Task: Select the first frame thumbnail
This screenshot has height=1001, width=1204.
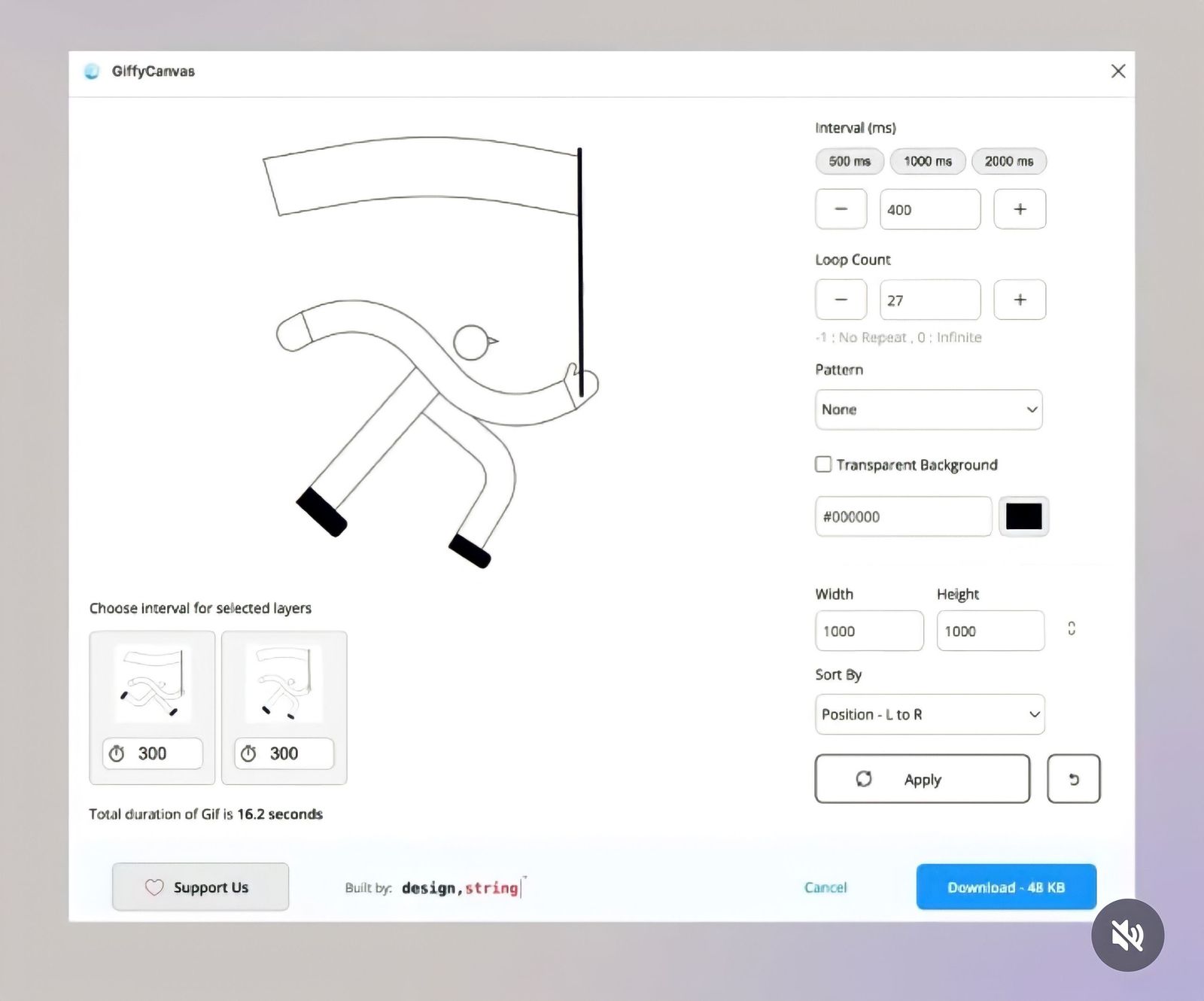Action: coord(152,684)
